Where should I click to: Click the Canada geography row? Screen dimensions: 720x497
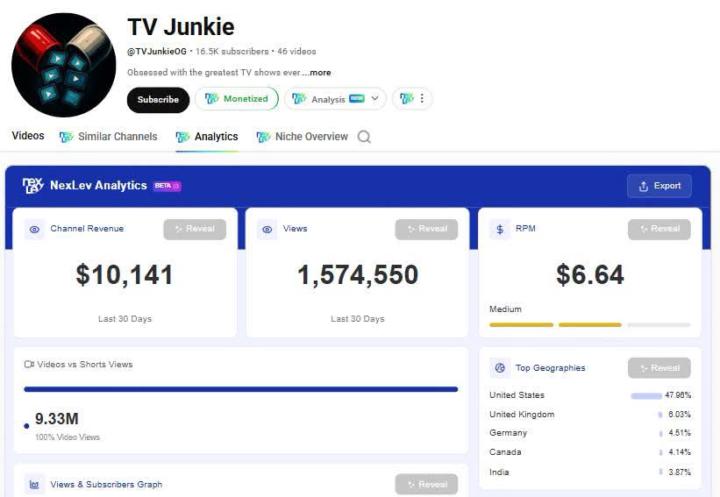click(x=590, y=452)
